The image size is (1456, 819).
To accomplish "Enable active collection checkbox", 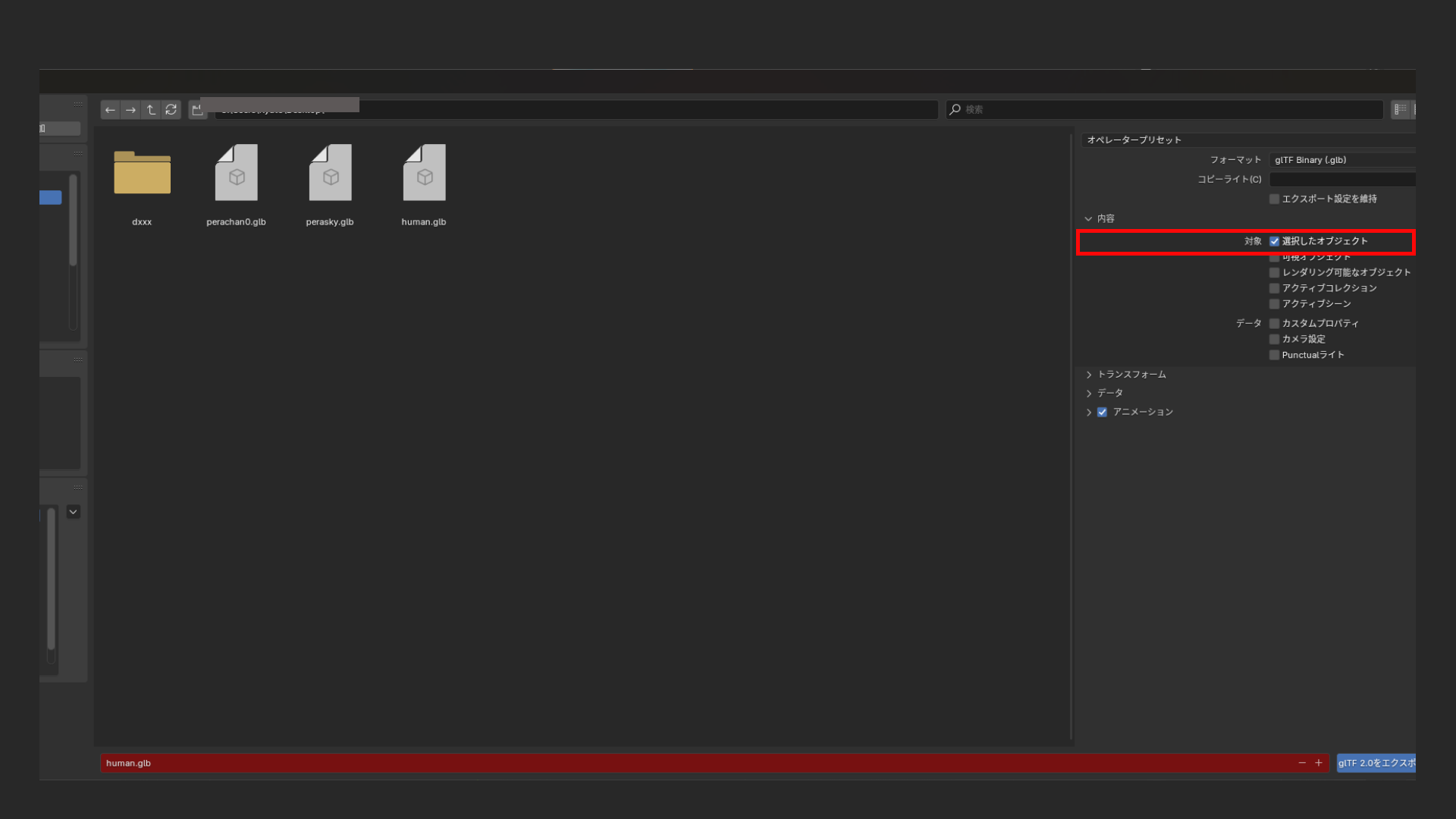I will [x=1274, y=288].
